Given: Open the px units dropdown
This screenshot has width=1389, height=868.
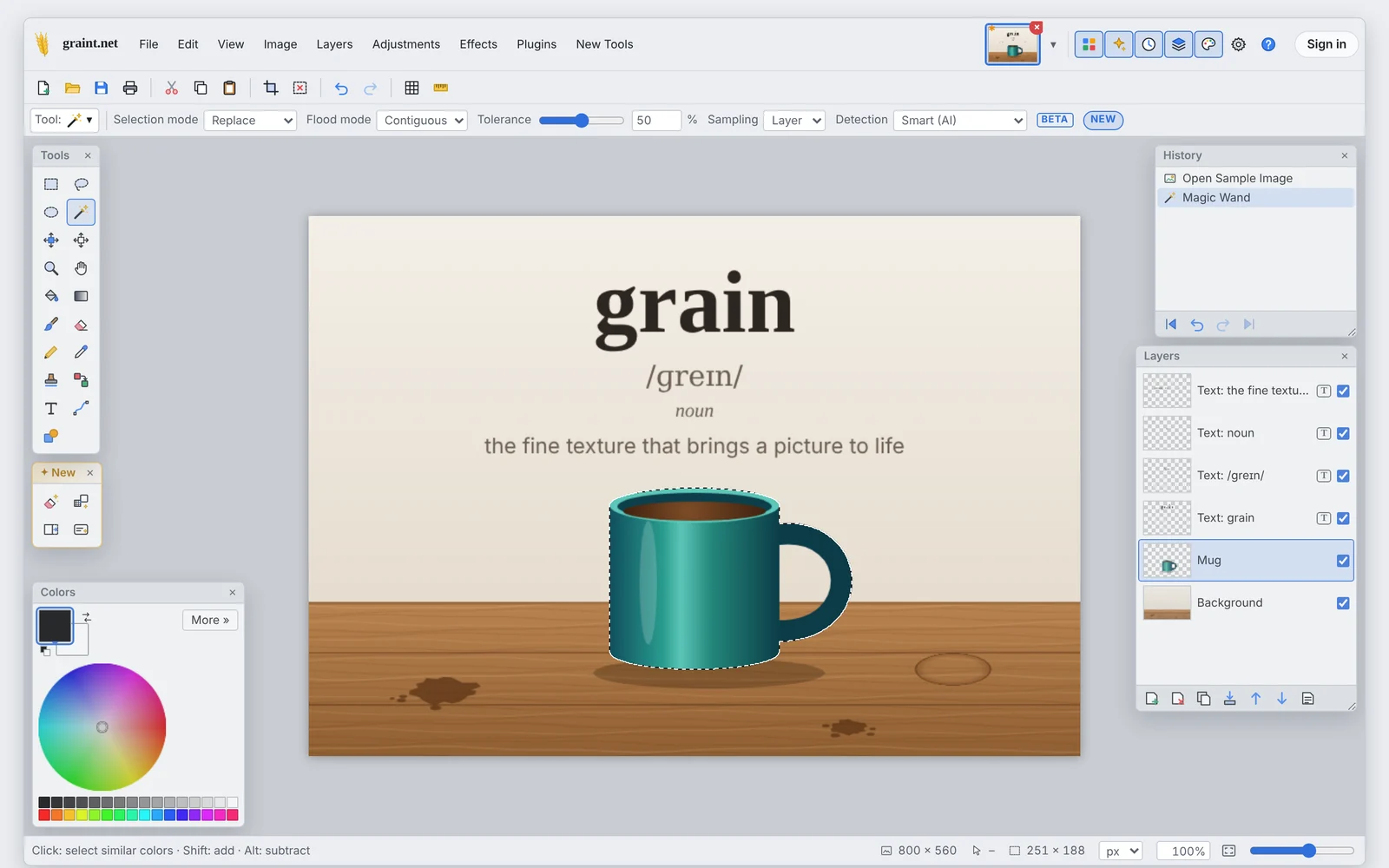Looking at the screenshot, I should pos(1121,851).
